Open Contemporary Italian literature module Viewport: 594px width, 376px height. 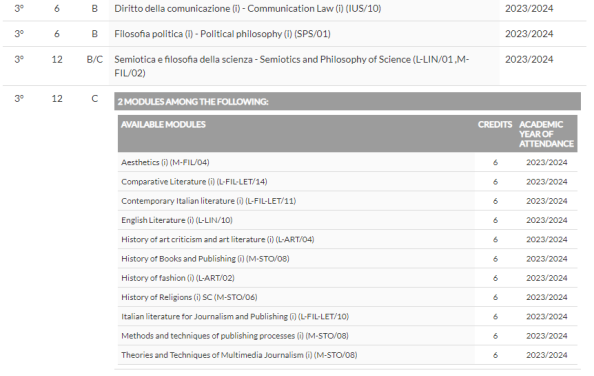[x=208, y=201]
